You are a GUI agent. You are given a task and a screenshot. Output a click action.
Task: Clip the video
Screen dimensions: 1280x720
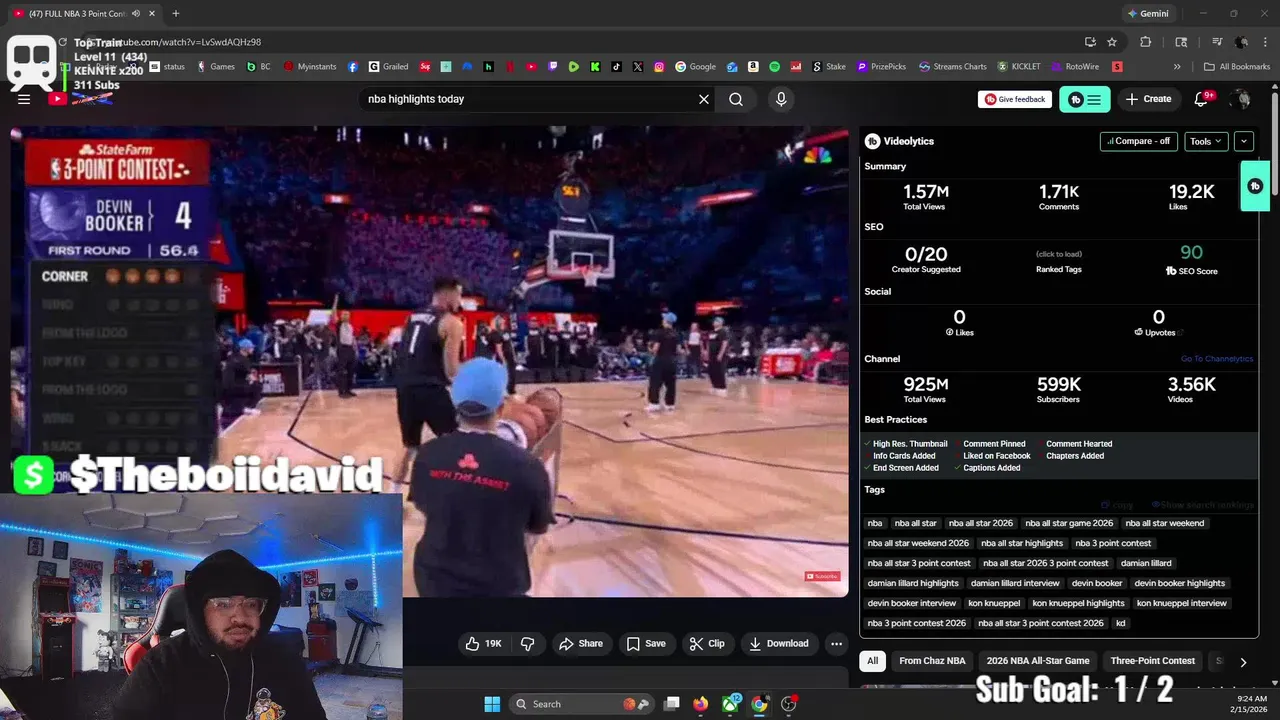click(707, 643)
